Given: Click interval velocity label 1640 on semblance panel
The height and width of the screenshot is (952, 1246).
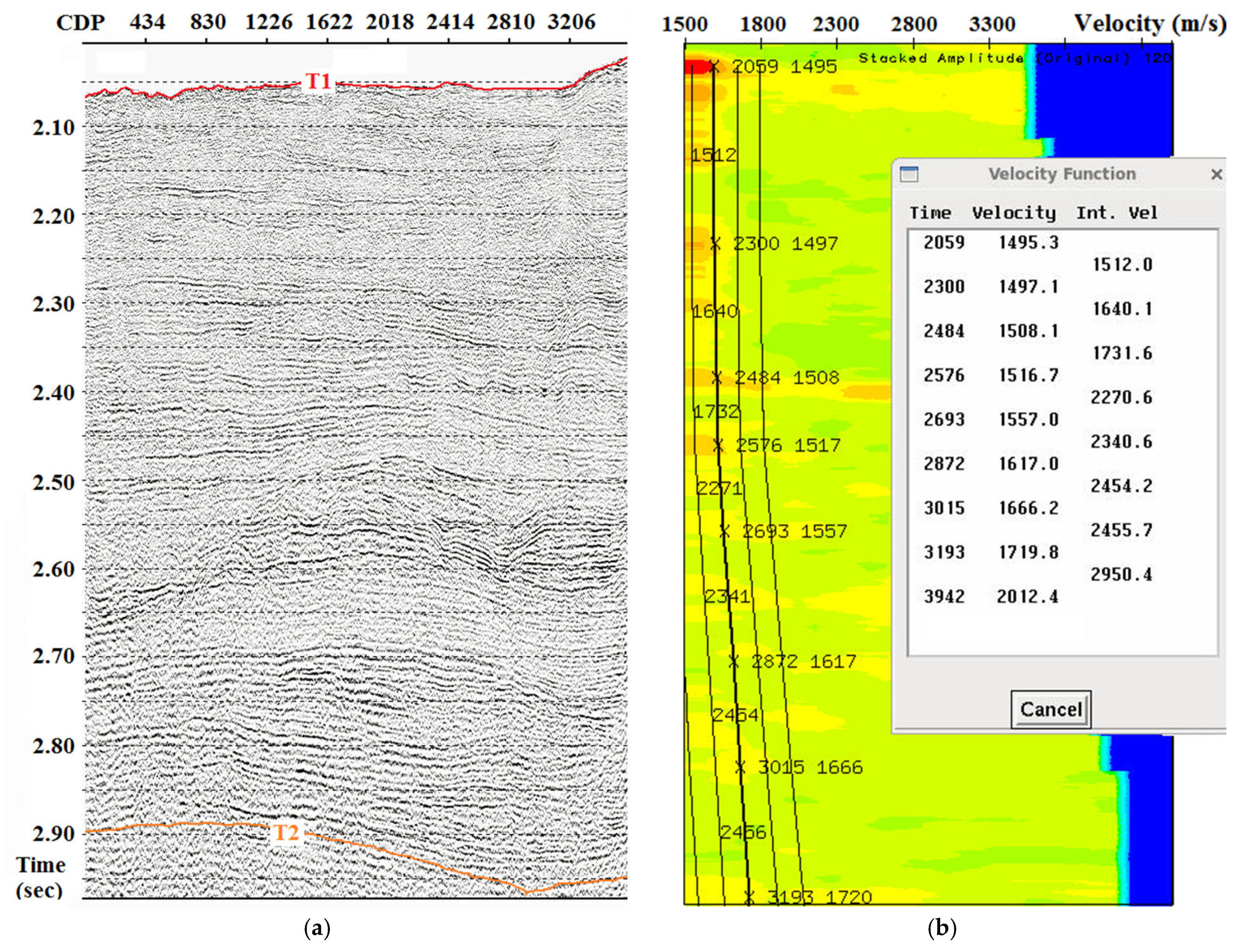Looking at the screenshot, I should point(715,311).
